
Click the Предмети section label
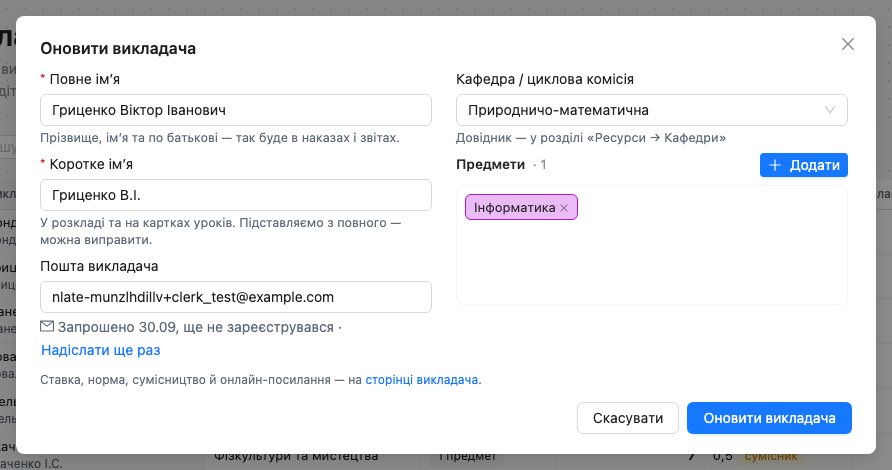tap(490, 164)
